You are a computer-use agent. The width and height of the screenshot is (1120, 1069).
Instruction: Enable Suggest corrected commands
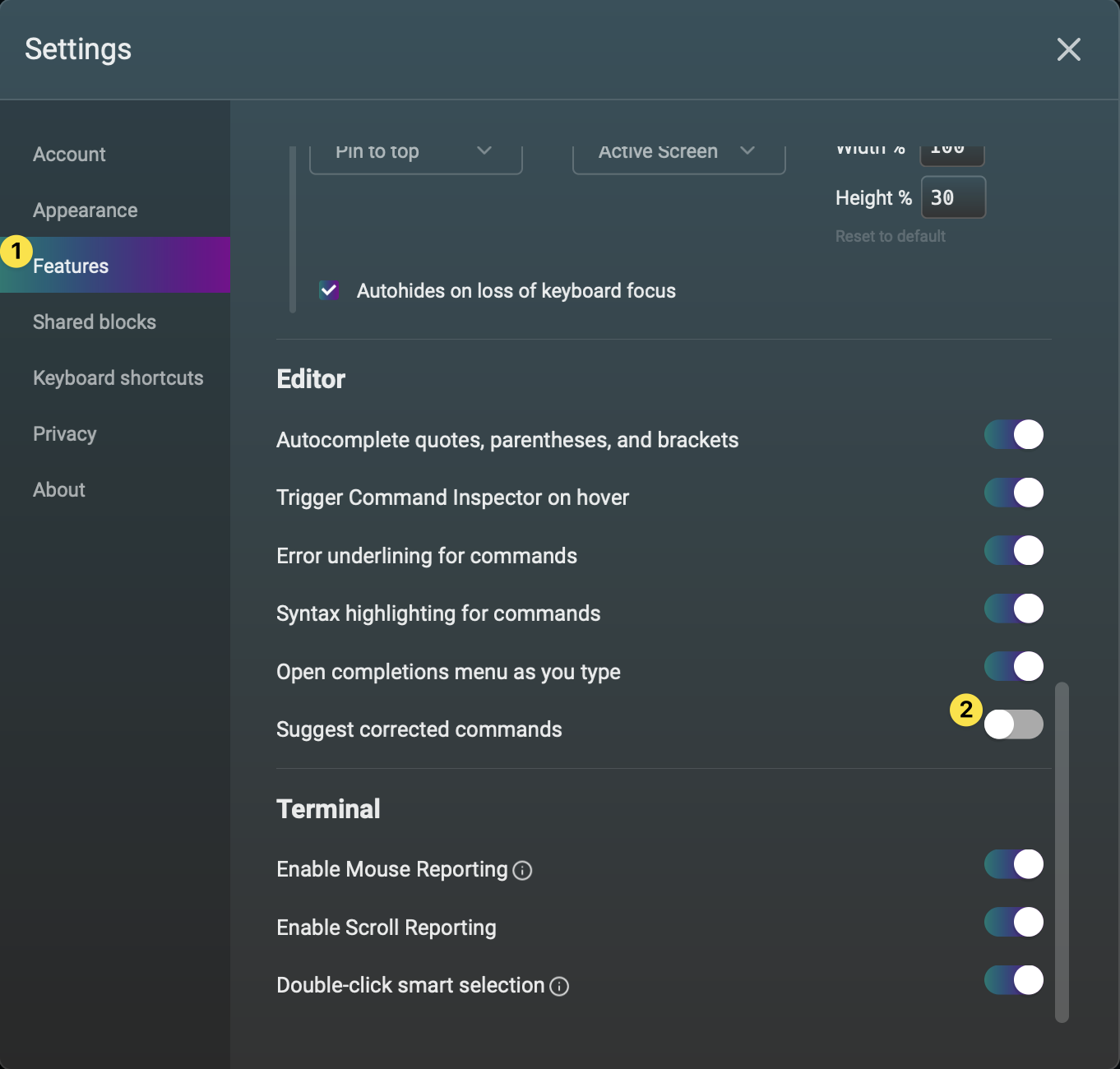1013,724
